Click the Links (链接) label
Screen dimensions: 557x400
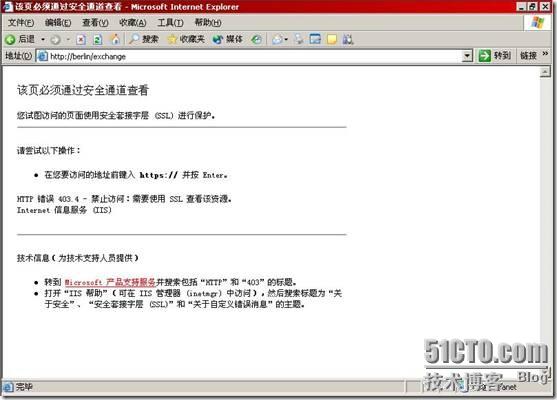click(528, 56)
